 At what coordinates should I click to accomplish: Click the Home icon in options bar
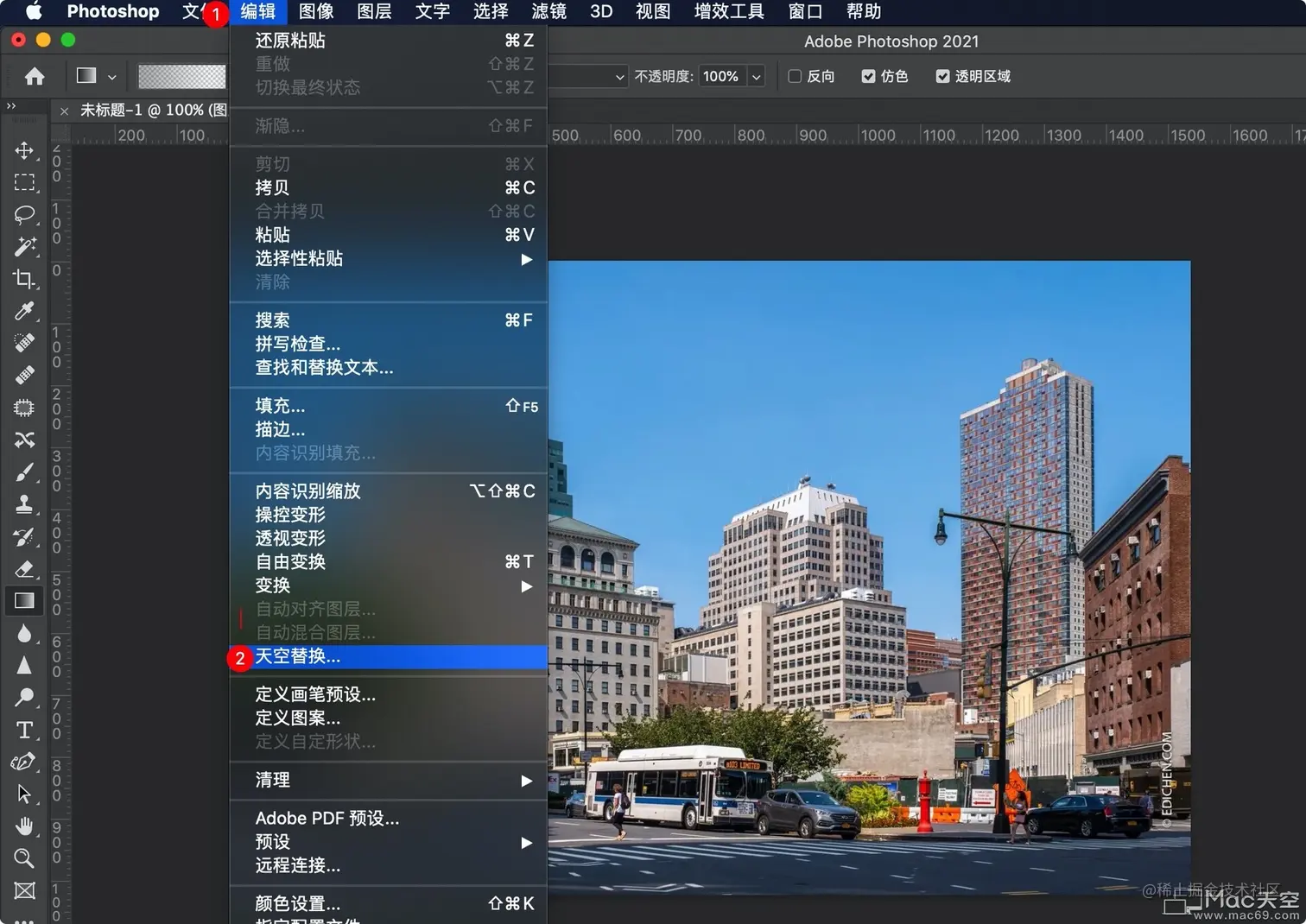tap(35, 76)
